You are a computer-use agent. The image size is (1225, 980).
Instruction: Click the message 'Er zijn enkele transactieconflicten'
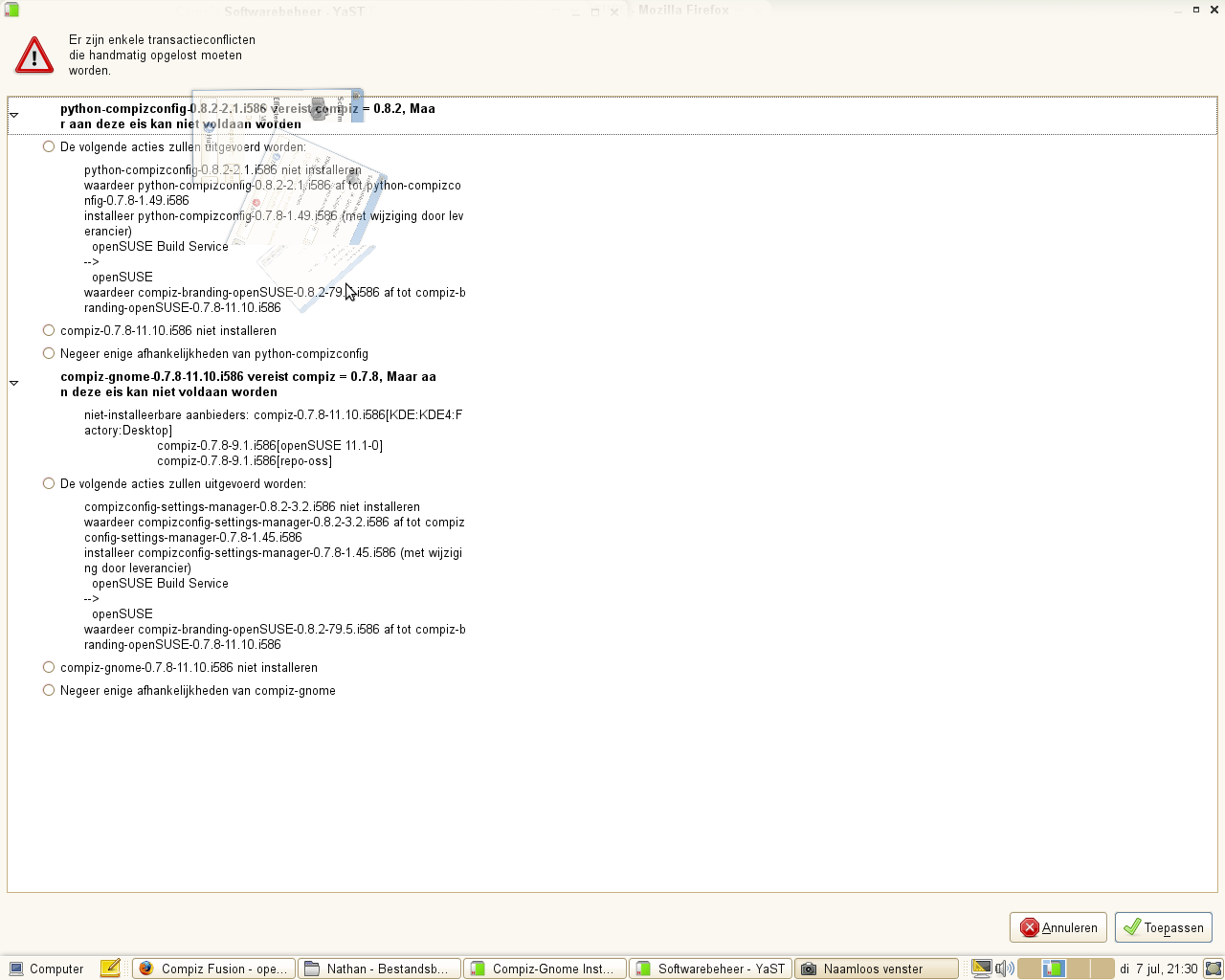pyautogui.click(x=162, y=39)
